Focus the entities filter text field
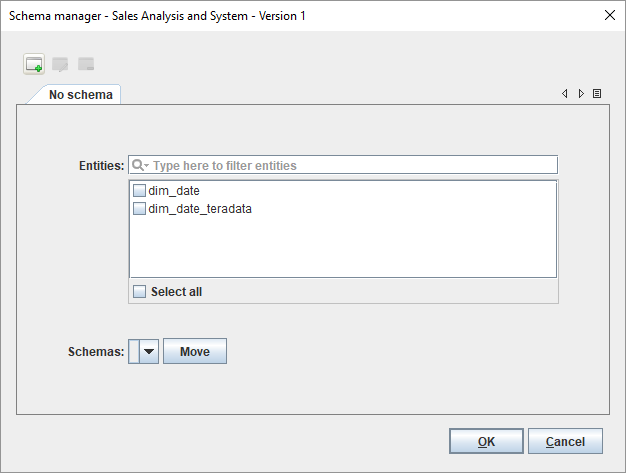The image size is (626, 473). coord(350,165)
